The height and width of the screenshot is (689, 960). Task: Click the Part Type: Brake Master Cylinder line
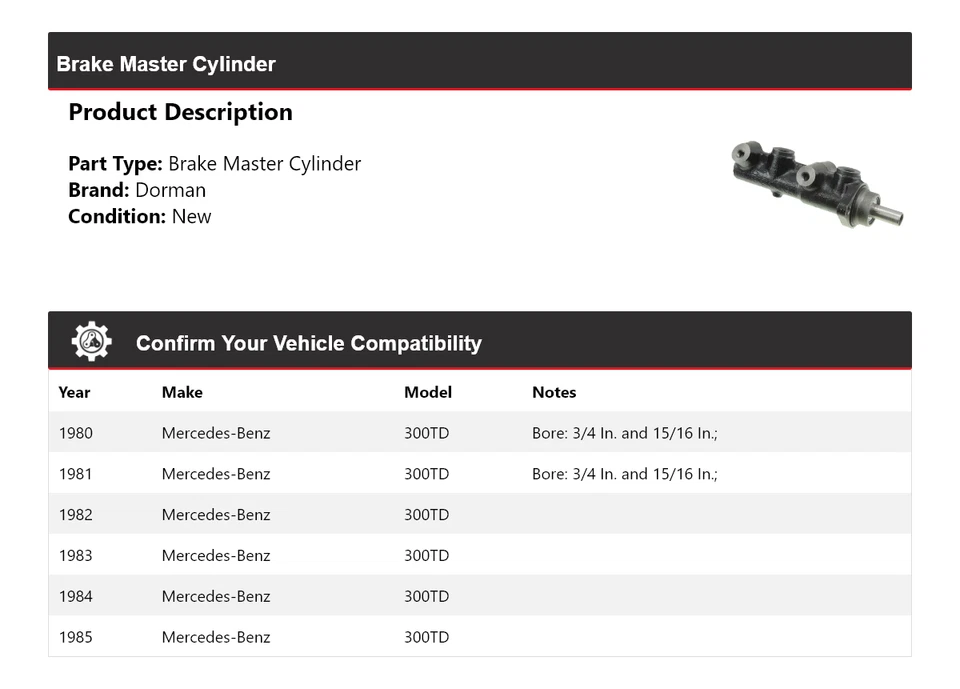(x=214, y=164)
